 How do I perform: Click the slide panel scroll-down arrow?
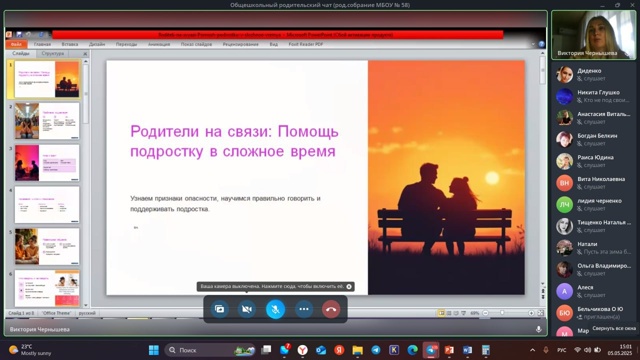click(86, 305)
